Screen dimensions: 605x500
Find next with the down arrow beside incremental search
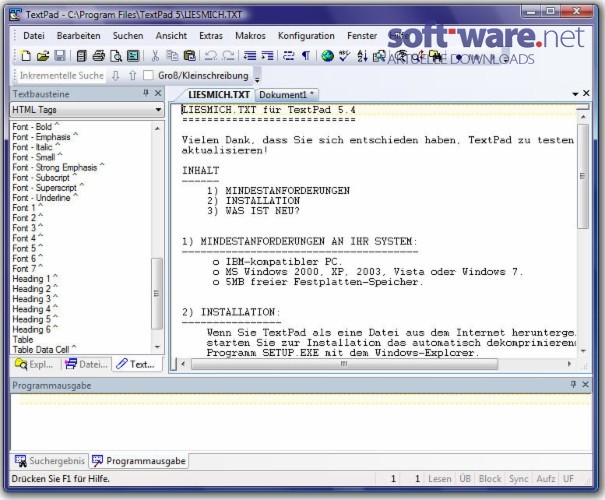point(115,75)
